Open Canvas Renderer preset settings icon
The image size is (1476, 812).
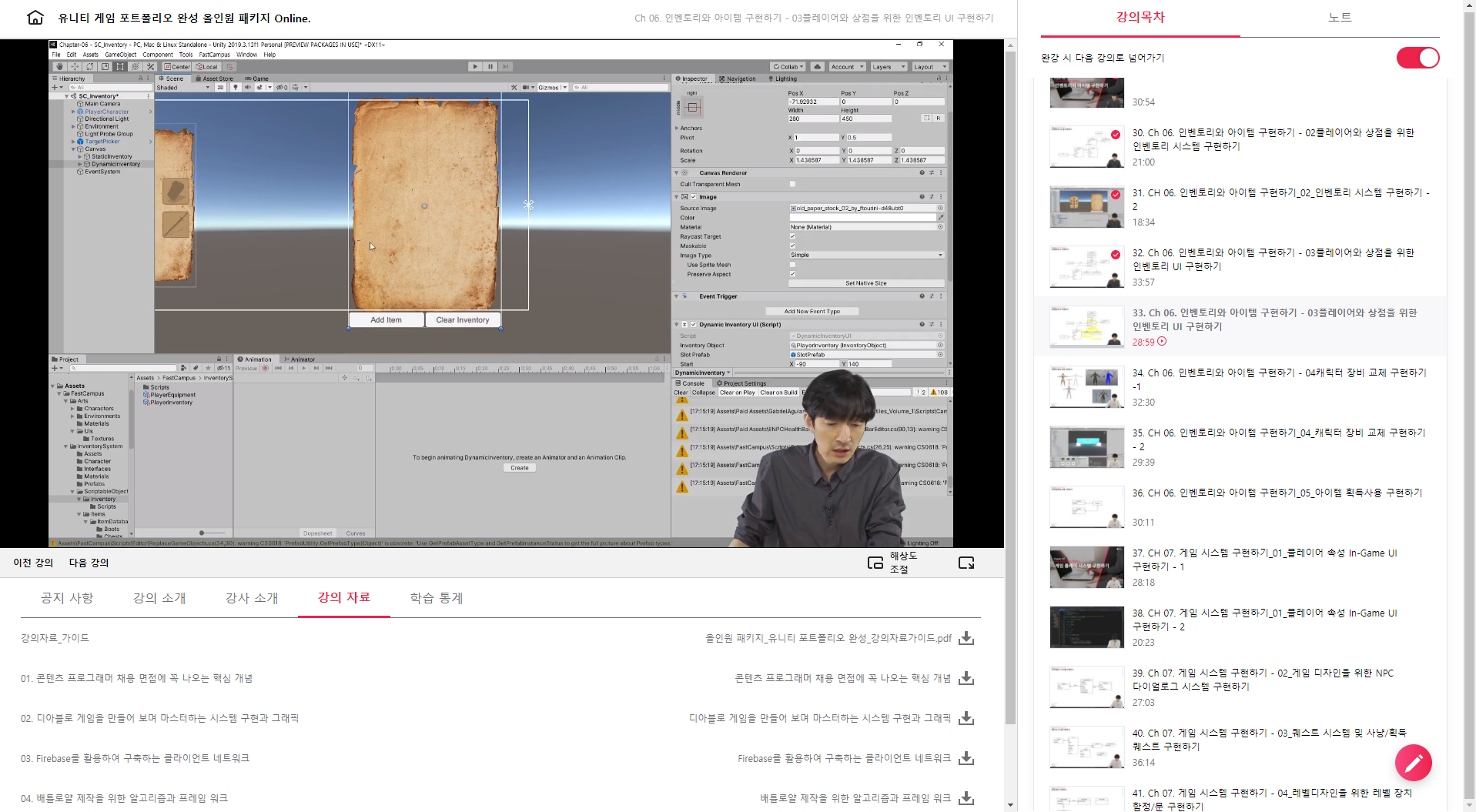tap(931, 173)
